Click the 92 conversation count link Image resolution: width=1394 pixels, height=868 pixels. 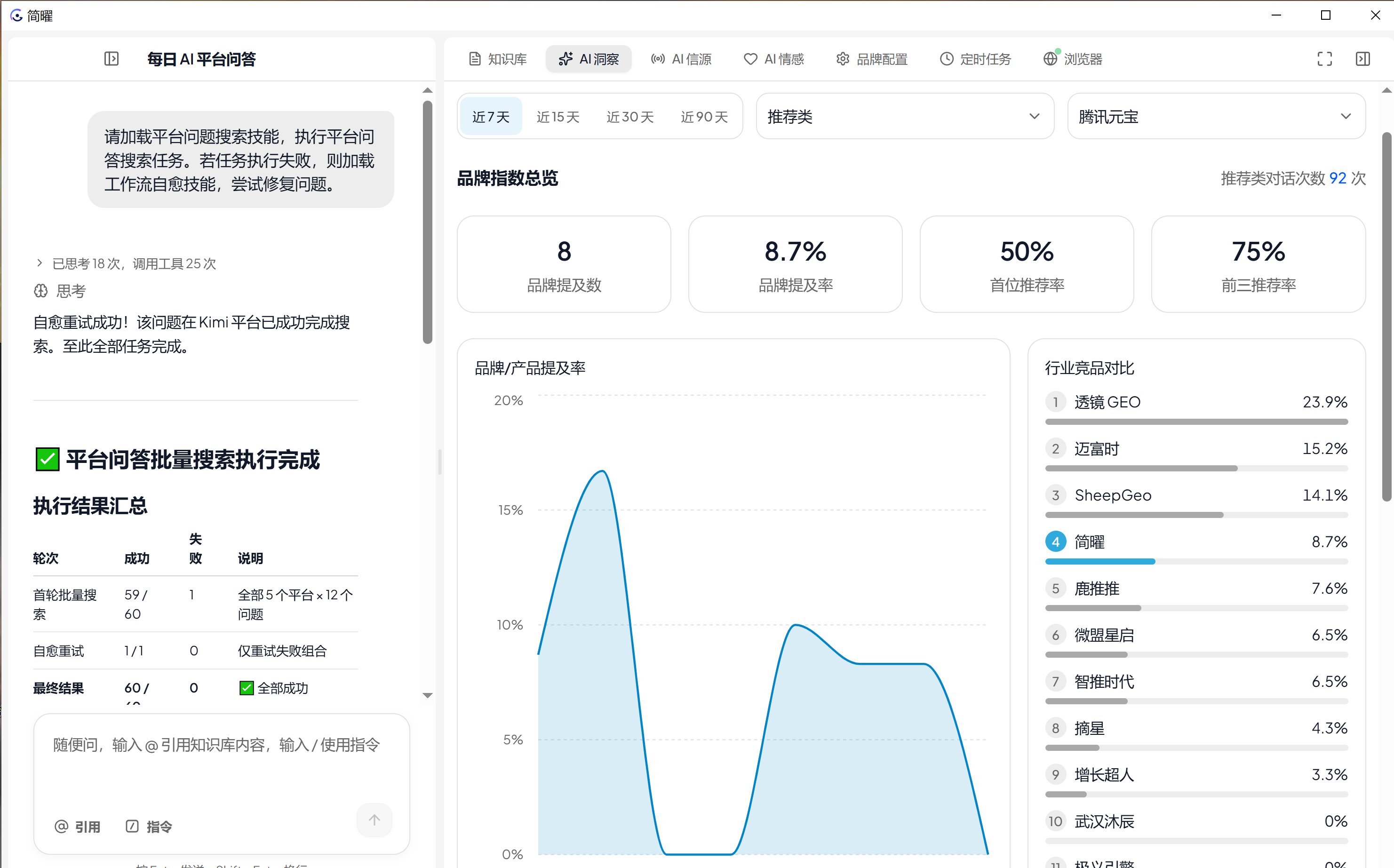1338,178
